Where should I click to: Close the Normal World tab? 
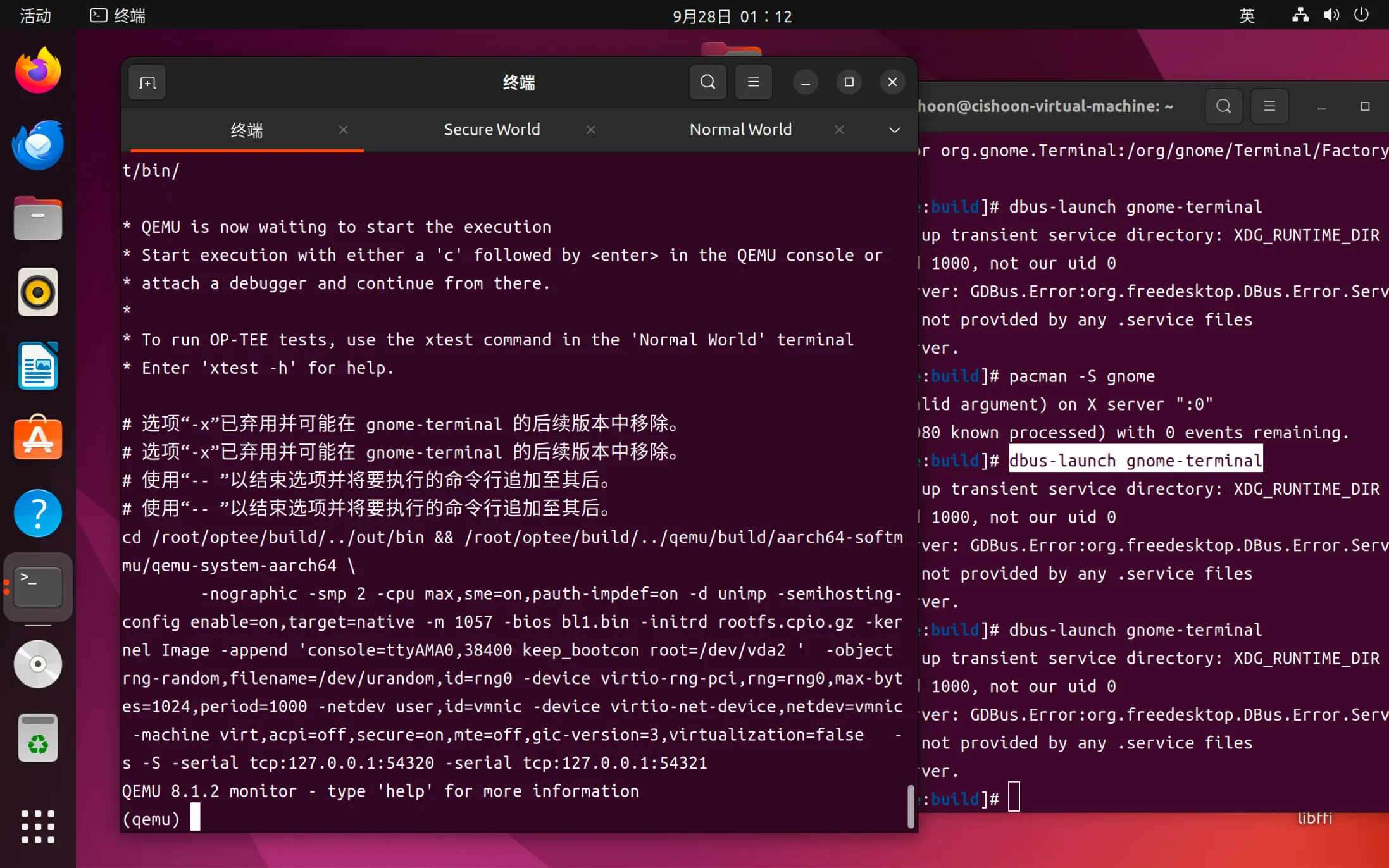(x=839, y=130)
